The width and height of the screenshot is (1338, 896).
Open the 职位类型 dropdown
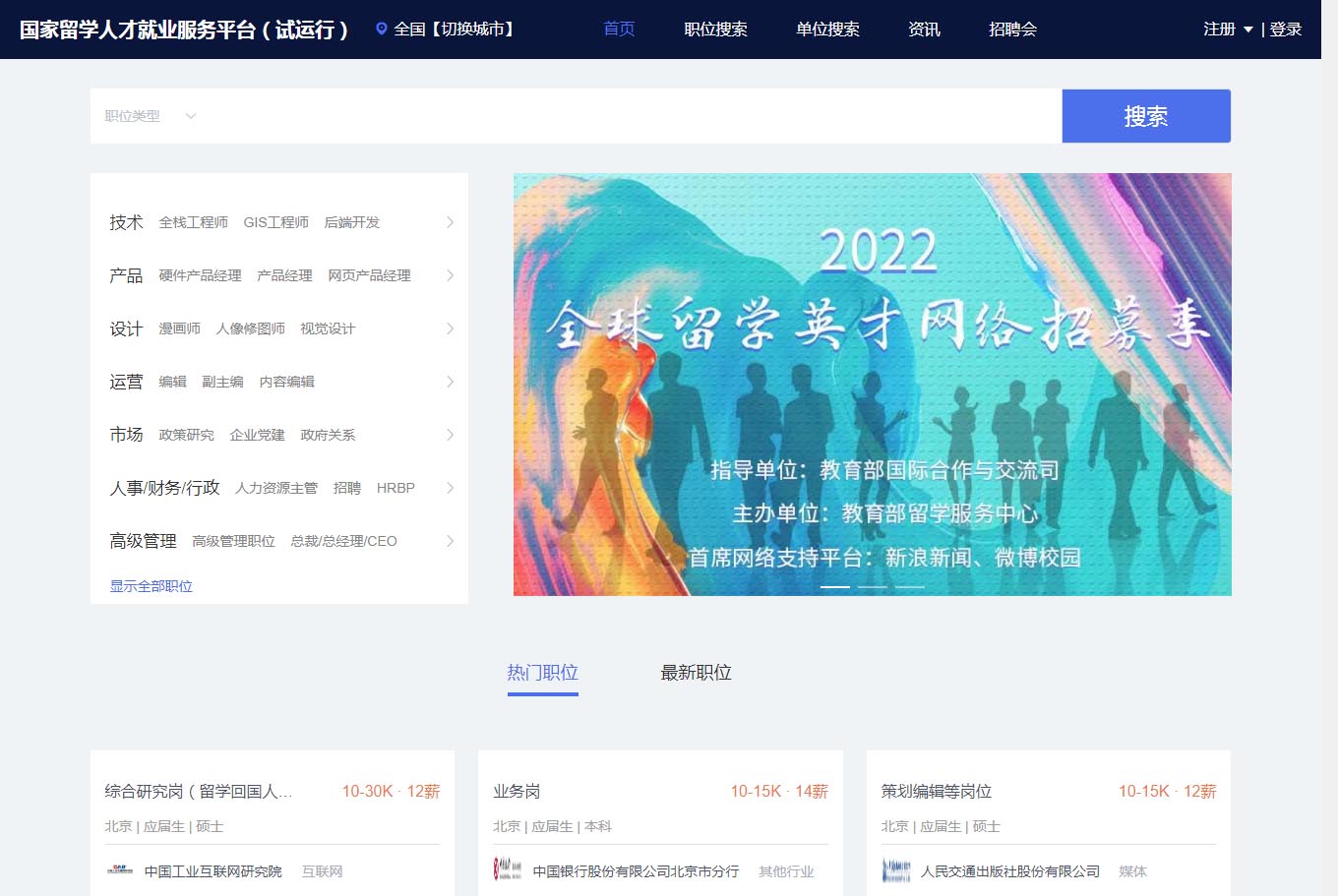tap(148, 115)
